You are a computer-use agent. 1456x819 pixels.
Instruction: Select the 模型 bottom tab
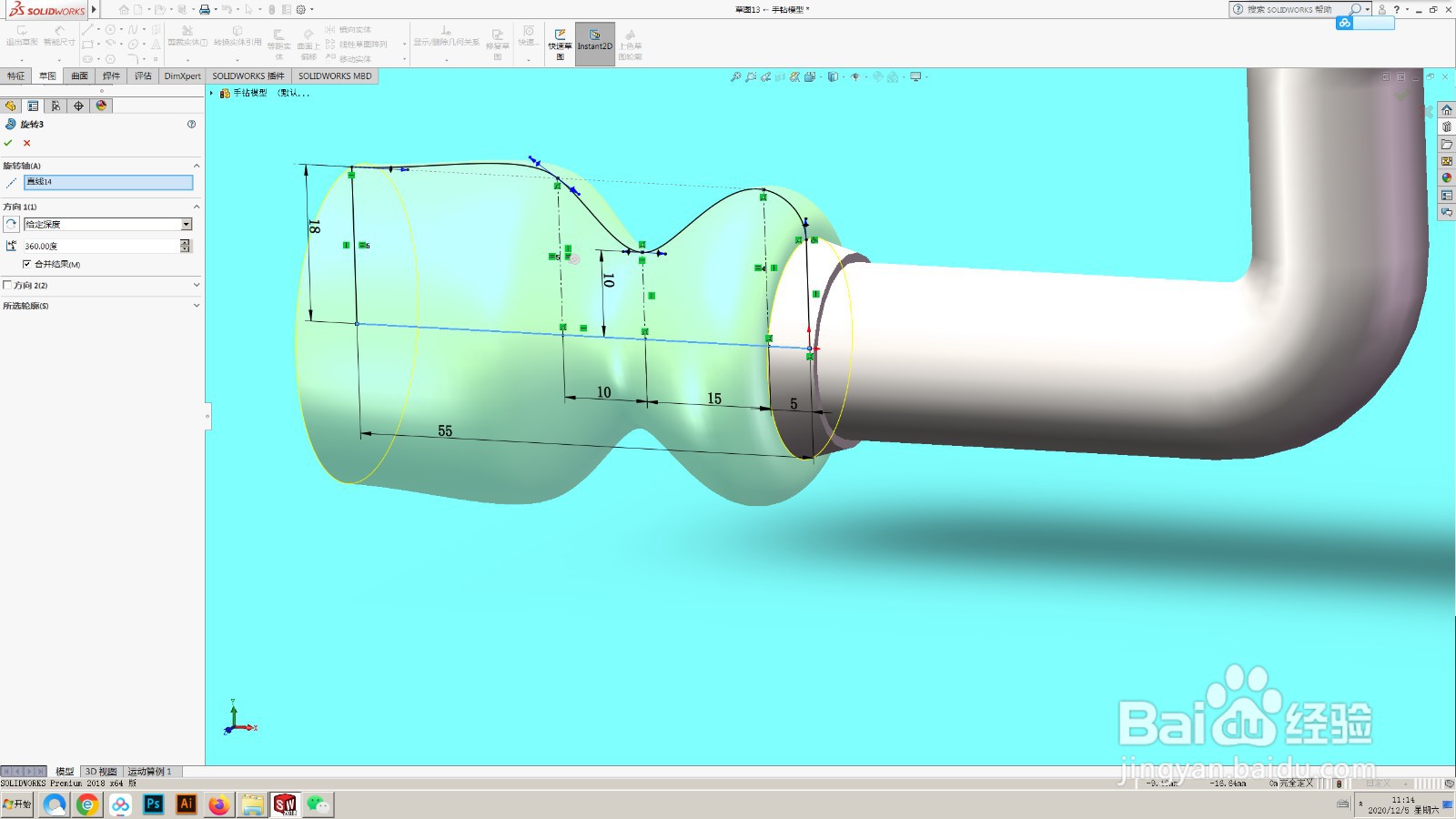[x=65, y=771]
